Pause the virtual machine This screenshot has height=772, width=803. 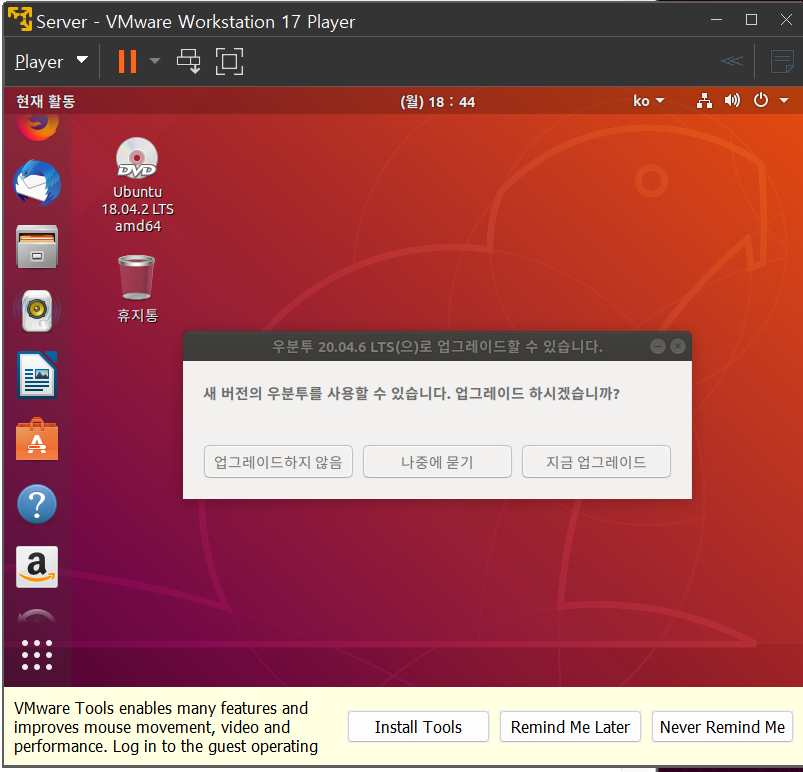[128, 61]
